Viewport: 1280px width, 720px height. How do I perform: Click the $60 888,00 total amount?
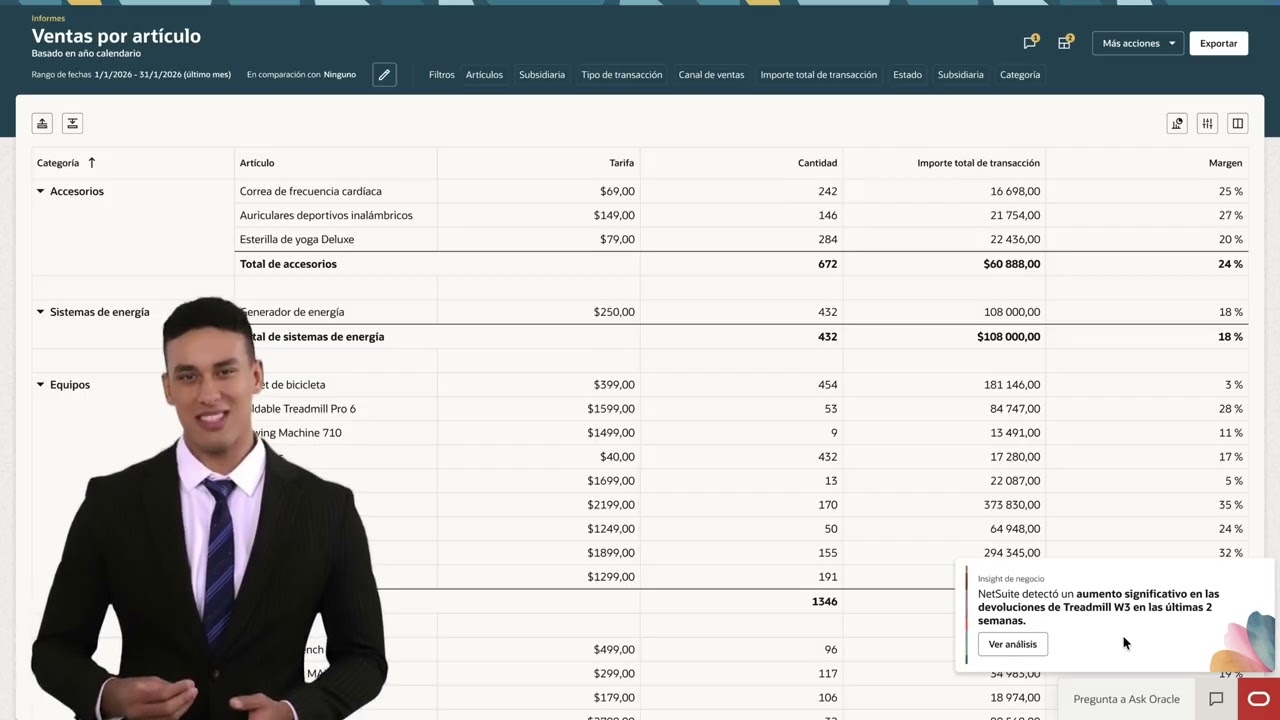(1011, 264)
